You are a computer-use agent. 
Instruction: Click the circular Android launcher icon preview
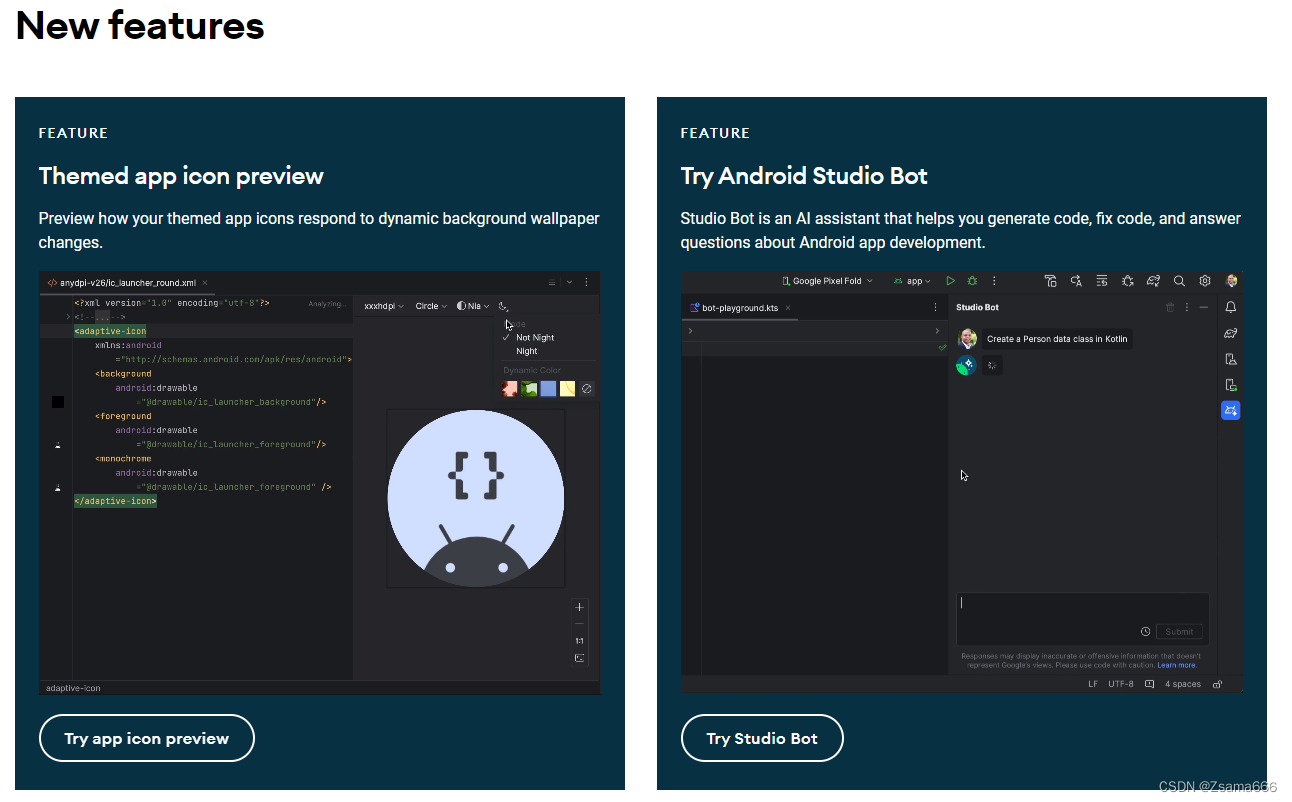476,498
